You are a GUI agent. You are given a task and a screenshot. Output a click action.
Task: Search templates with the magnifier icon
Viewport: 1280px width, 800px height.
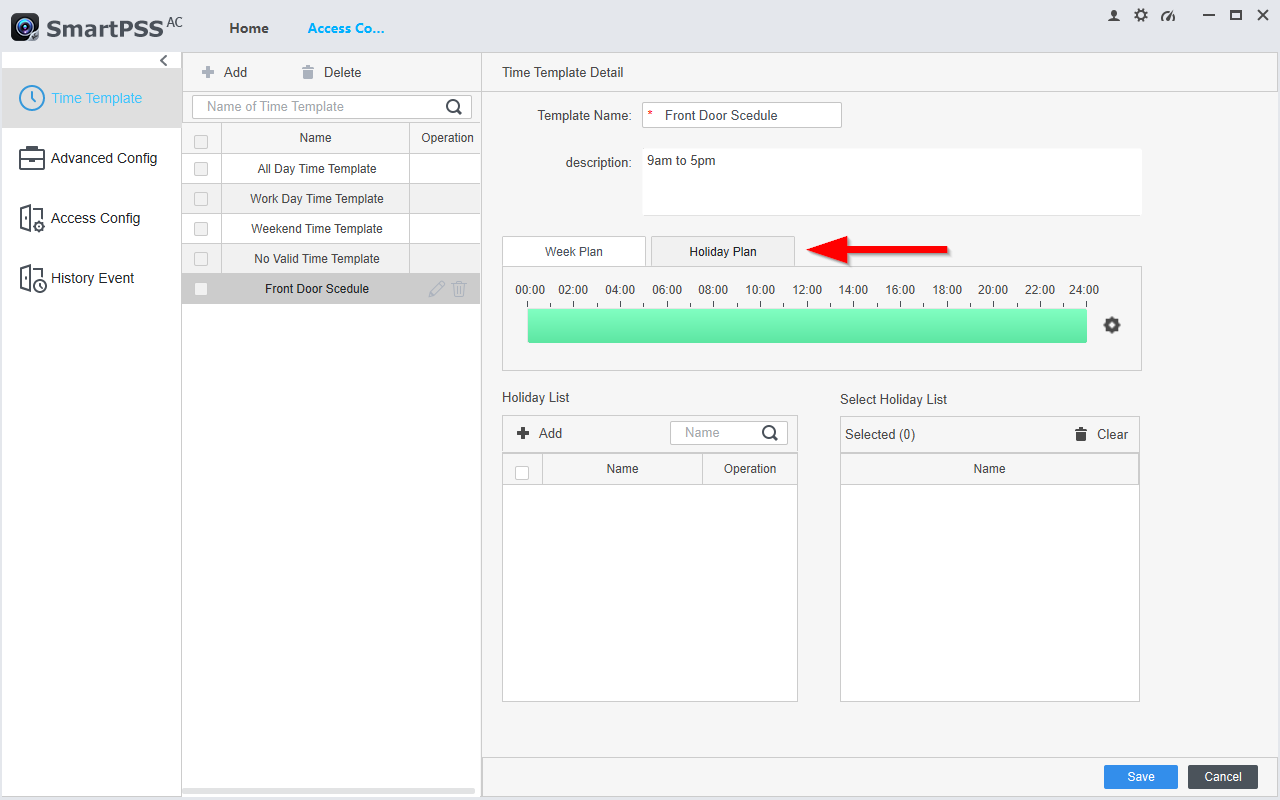tap(454, 107)
